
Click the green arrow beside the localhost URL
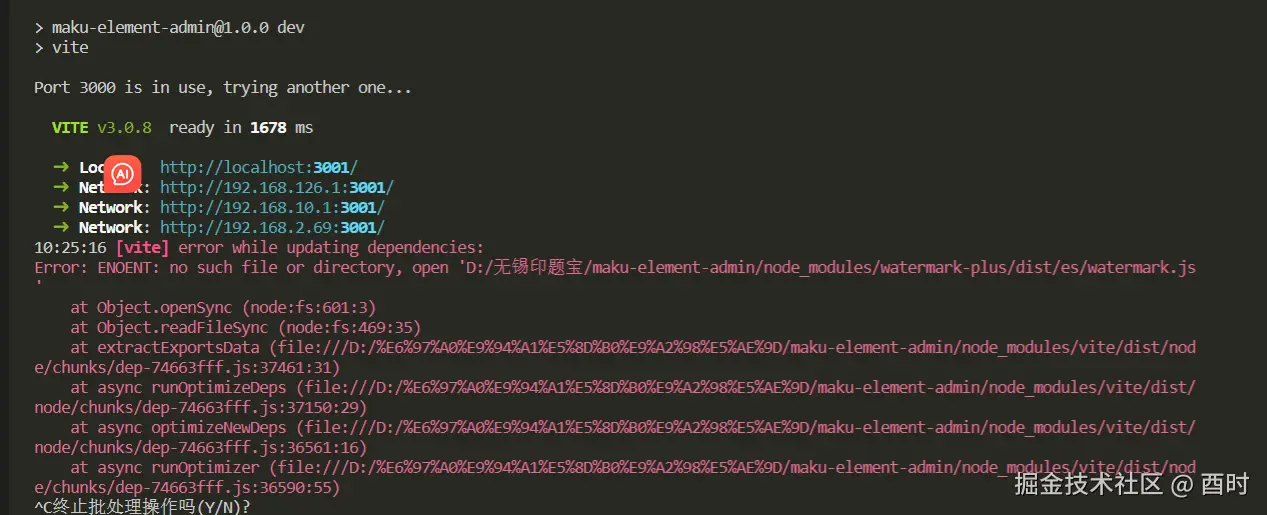tap(61, 168)
